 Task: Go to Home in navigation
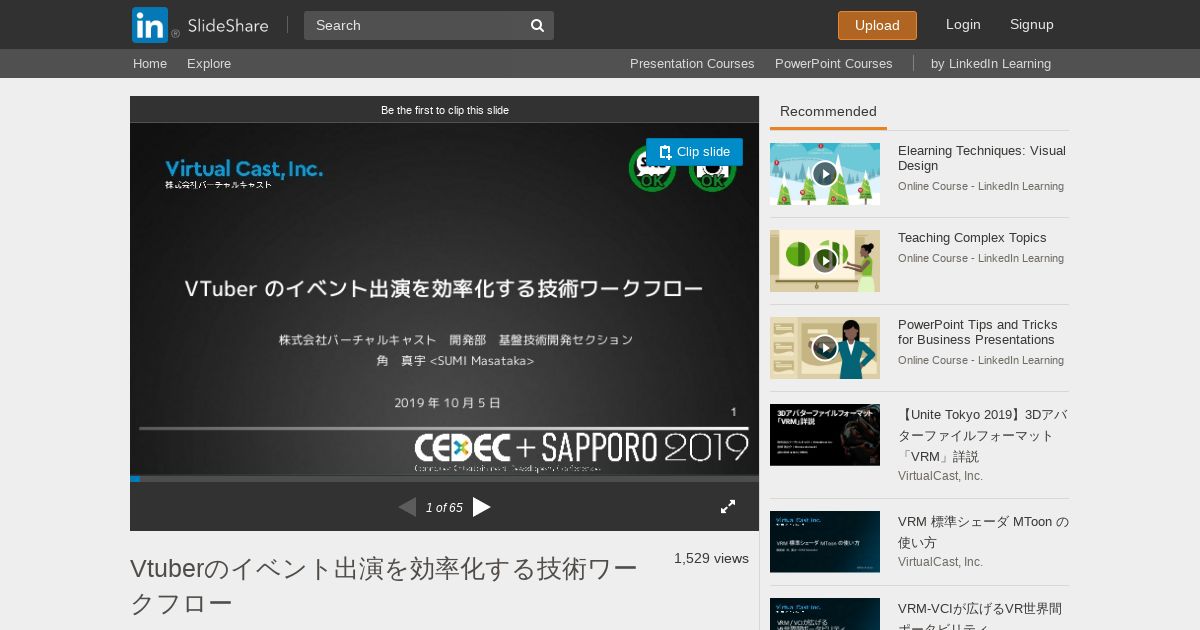(x=150, y=63)
